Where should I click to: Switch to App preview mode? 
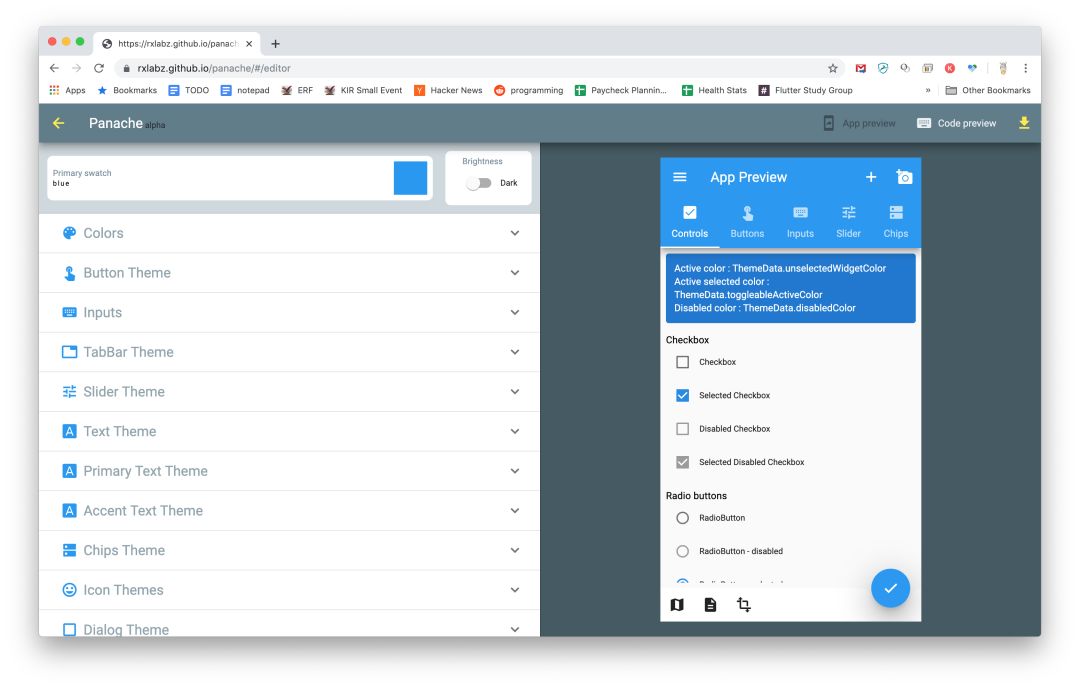[x=860, y=123]
